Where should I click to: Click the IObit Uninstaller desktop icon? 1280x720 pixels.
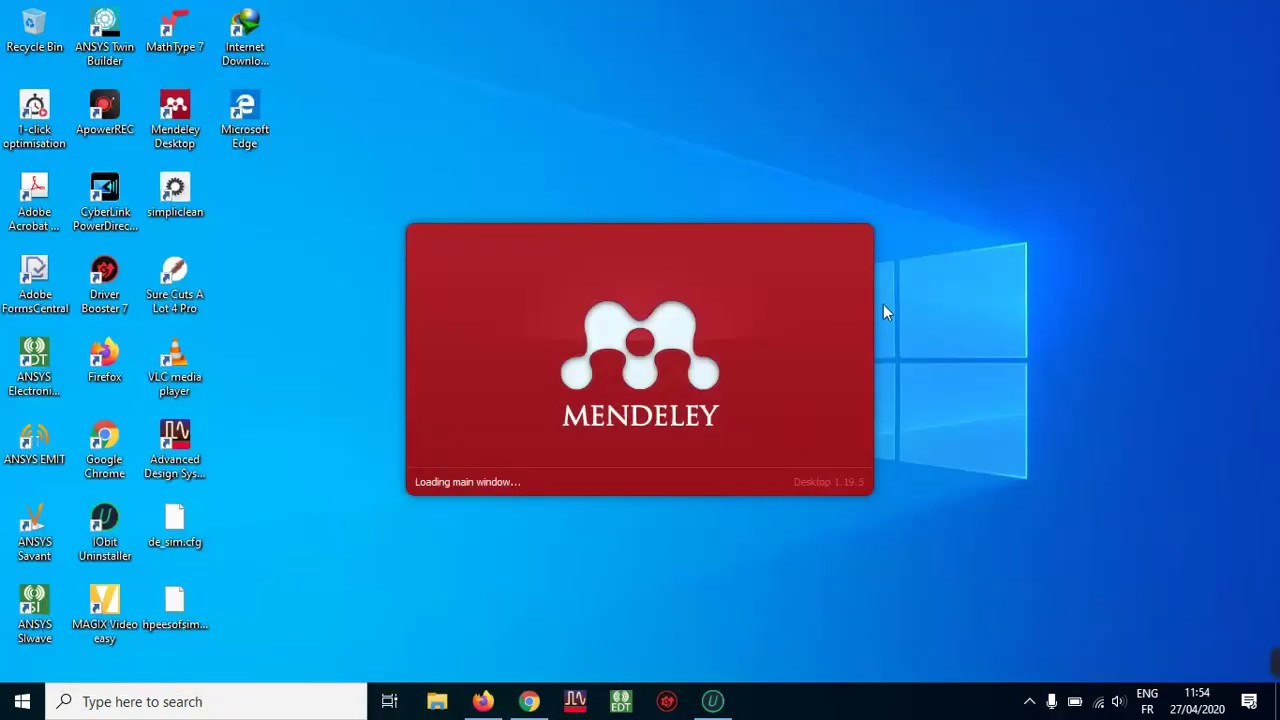[104, 533]
